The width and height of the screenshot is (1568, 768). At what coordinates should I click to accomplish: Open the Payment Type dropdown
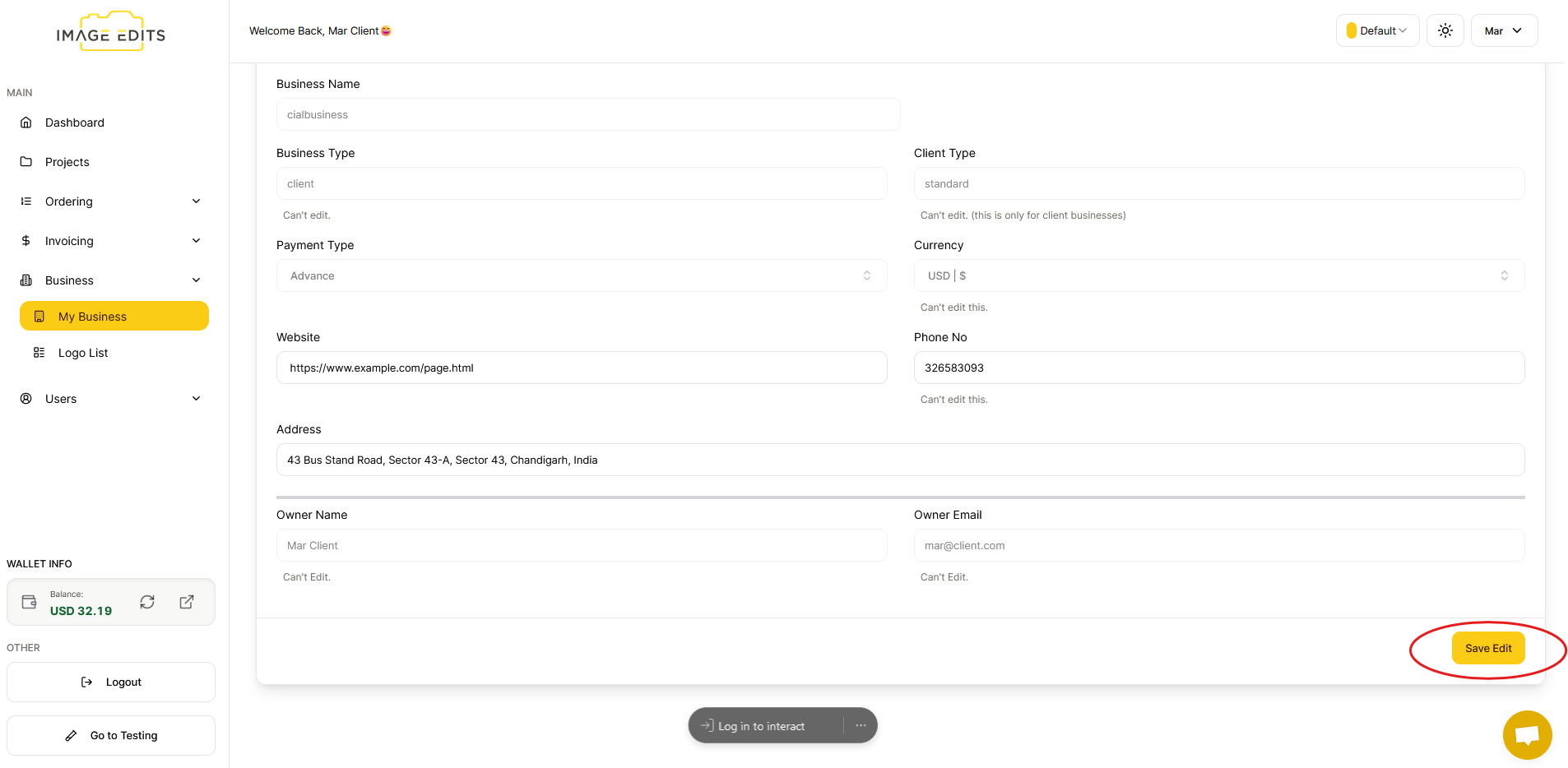click(x=581, y=275)
